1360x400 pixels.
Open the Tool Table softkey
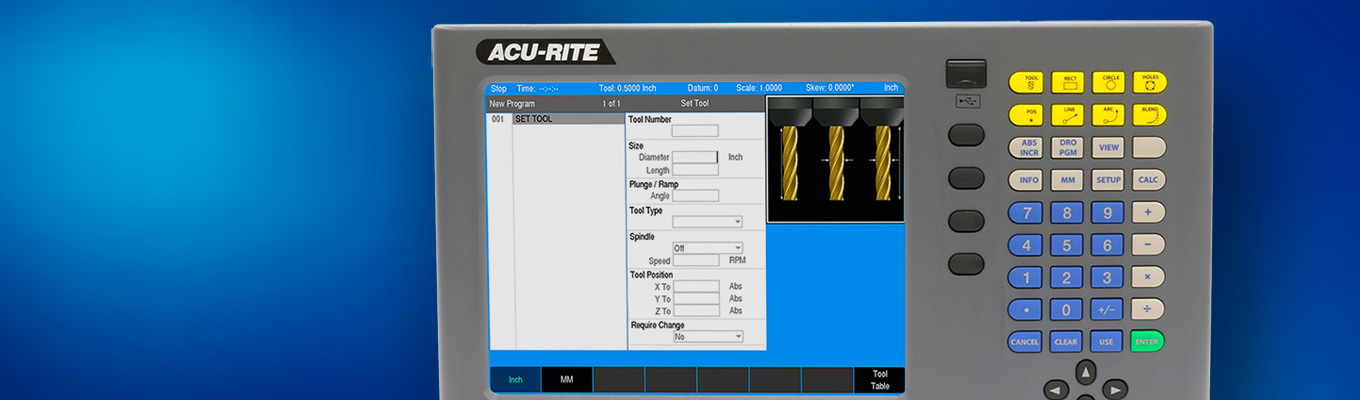click(879, 380)
